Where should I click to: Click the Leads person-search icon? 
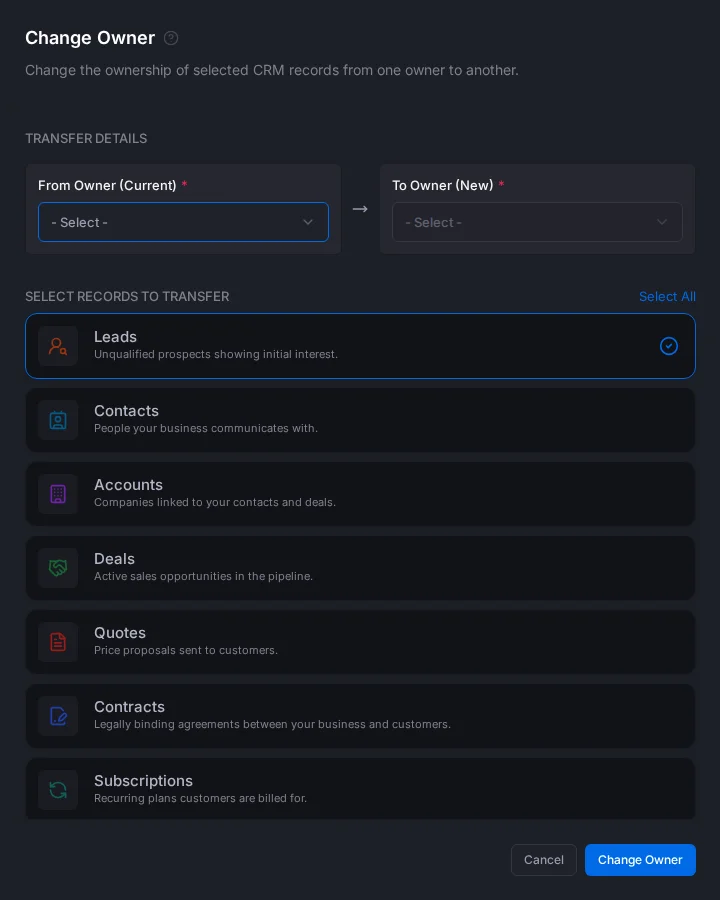pyautogui.click(x=58, y=346)
